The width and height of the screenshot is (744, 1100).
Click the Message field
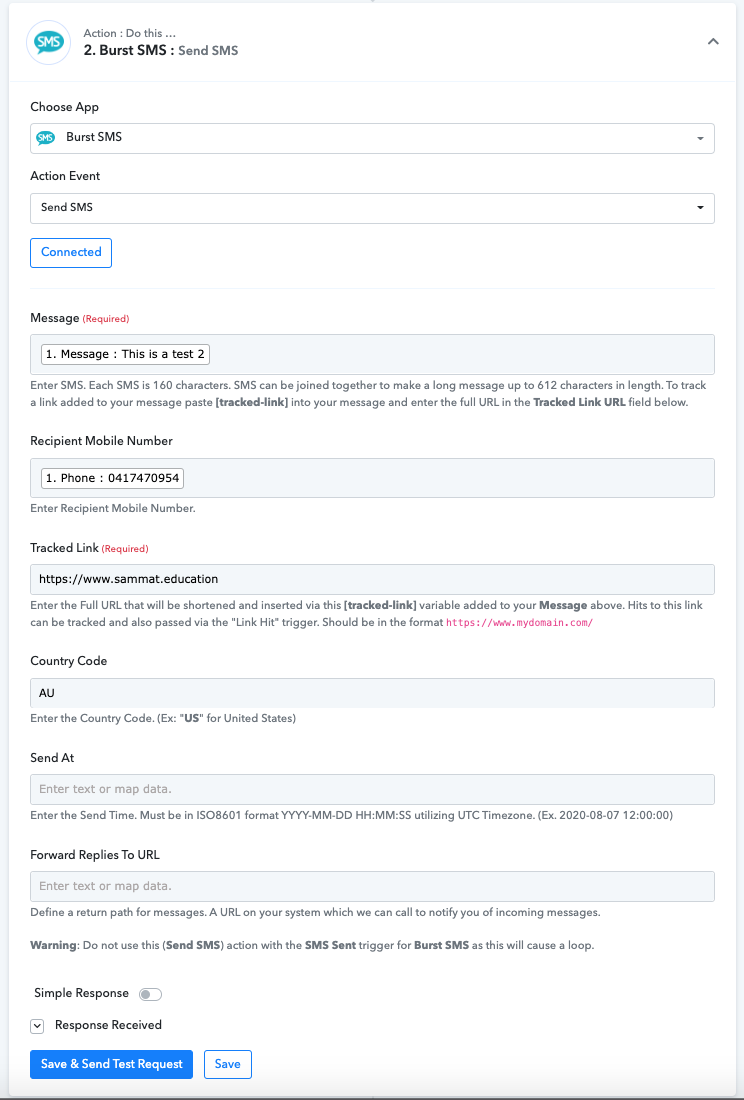(372, 354)
